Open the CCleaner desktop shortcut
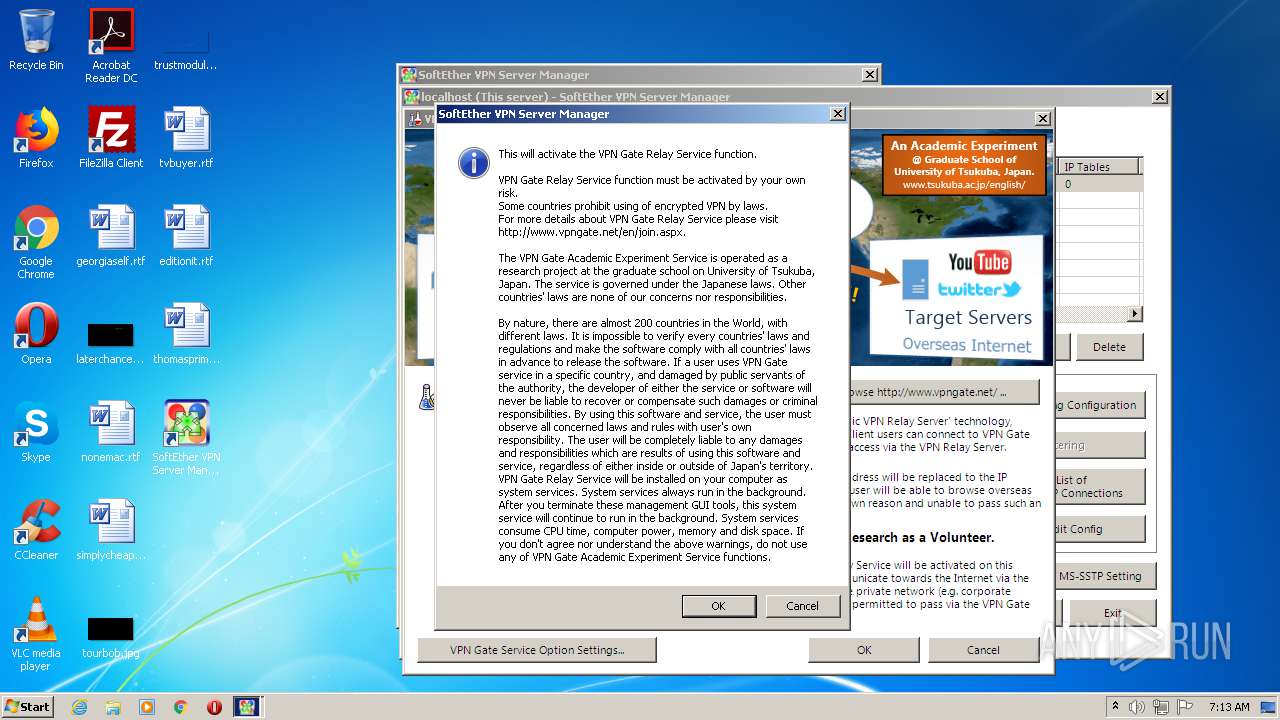This screenshot has height=720, width=1280. [x=36, y=530]
